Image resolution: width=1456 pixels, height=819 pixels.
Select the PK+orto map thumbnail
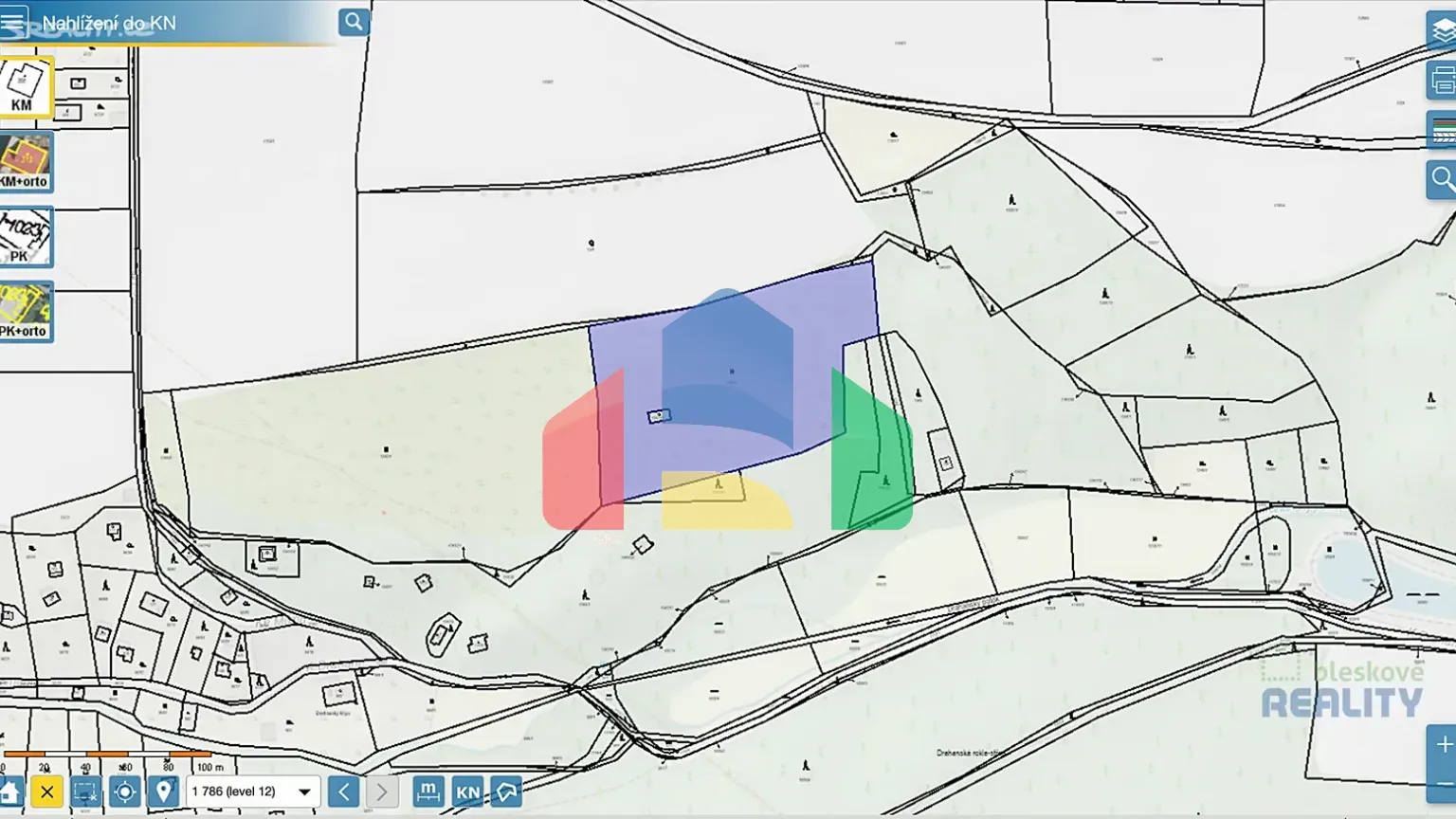(26, 312)
